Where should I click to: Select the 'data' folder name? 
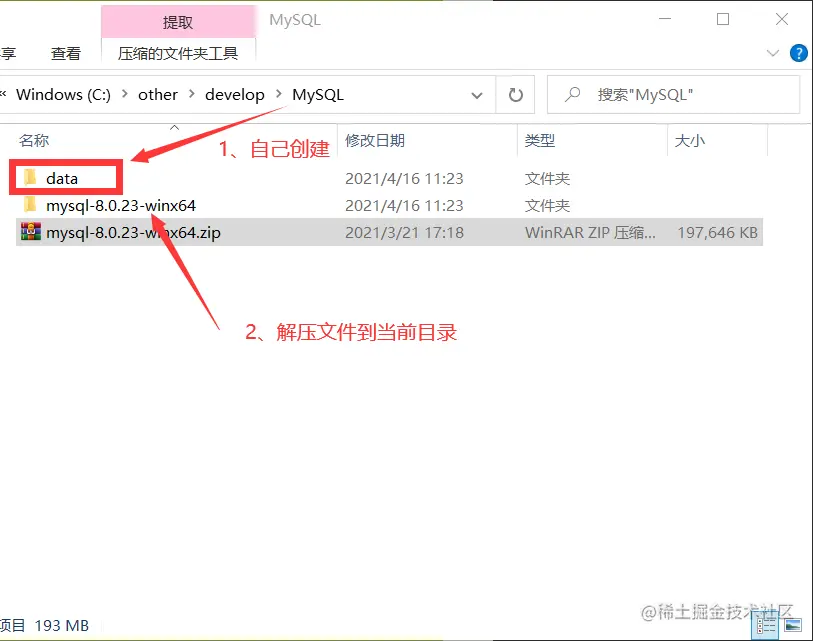(62, 178)
